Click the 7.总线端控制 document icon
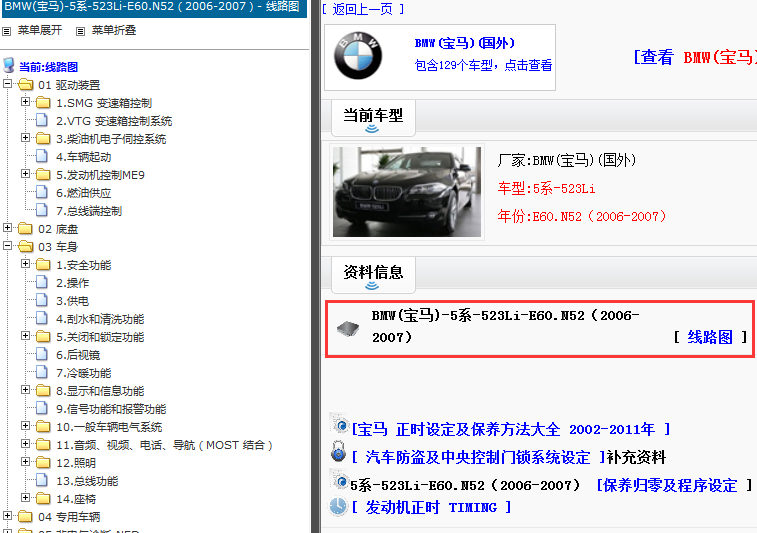Screen dimensions: 757x533 [42, 210]
